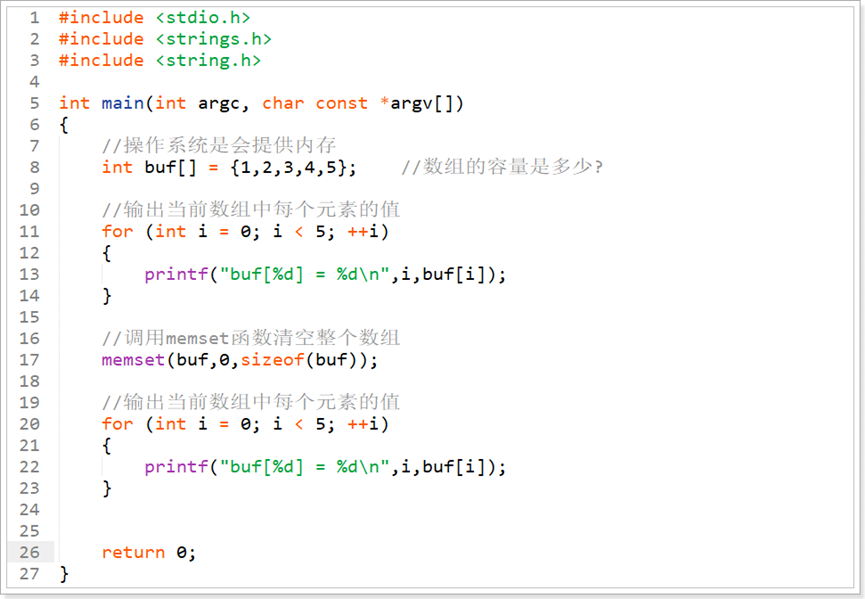Click the 'int' keyword before main
The height and width of the screenshot is (599, 865).
tap(74, 103)
